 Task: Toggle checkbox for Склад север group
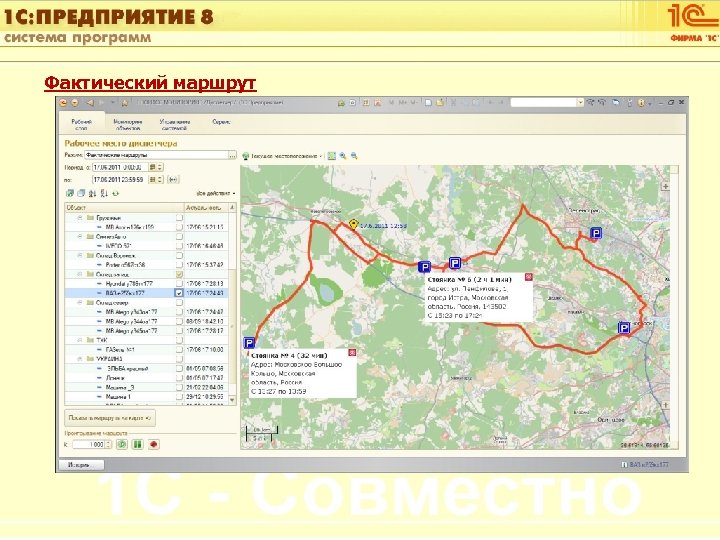[179, 303]
